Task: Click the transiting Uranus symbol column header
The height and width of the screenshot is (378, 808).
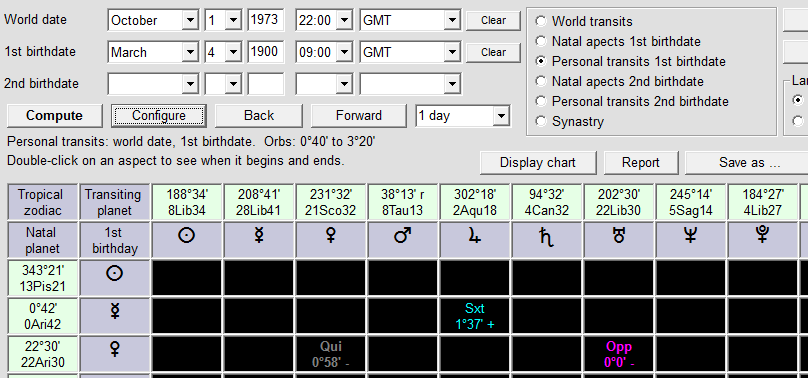Action: click(x=619, y=240)
